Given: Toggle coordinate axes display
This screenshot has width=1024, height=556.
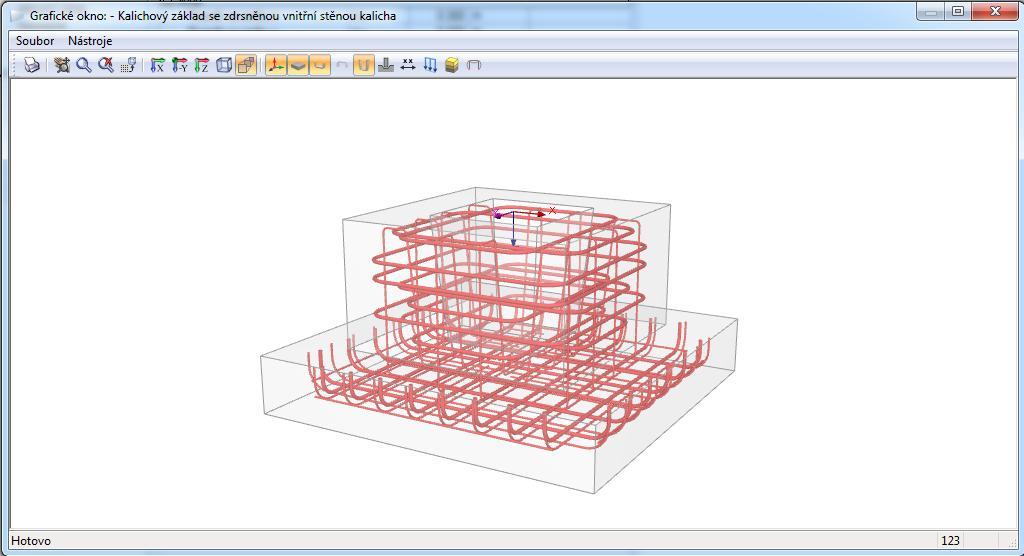Looking at the screenshot, I should (276, 65).
